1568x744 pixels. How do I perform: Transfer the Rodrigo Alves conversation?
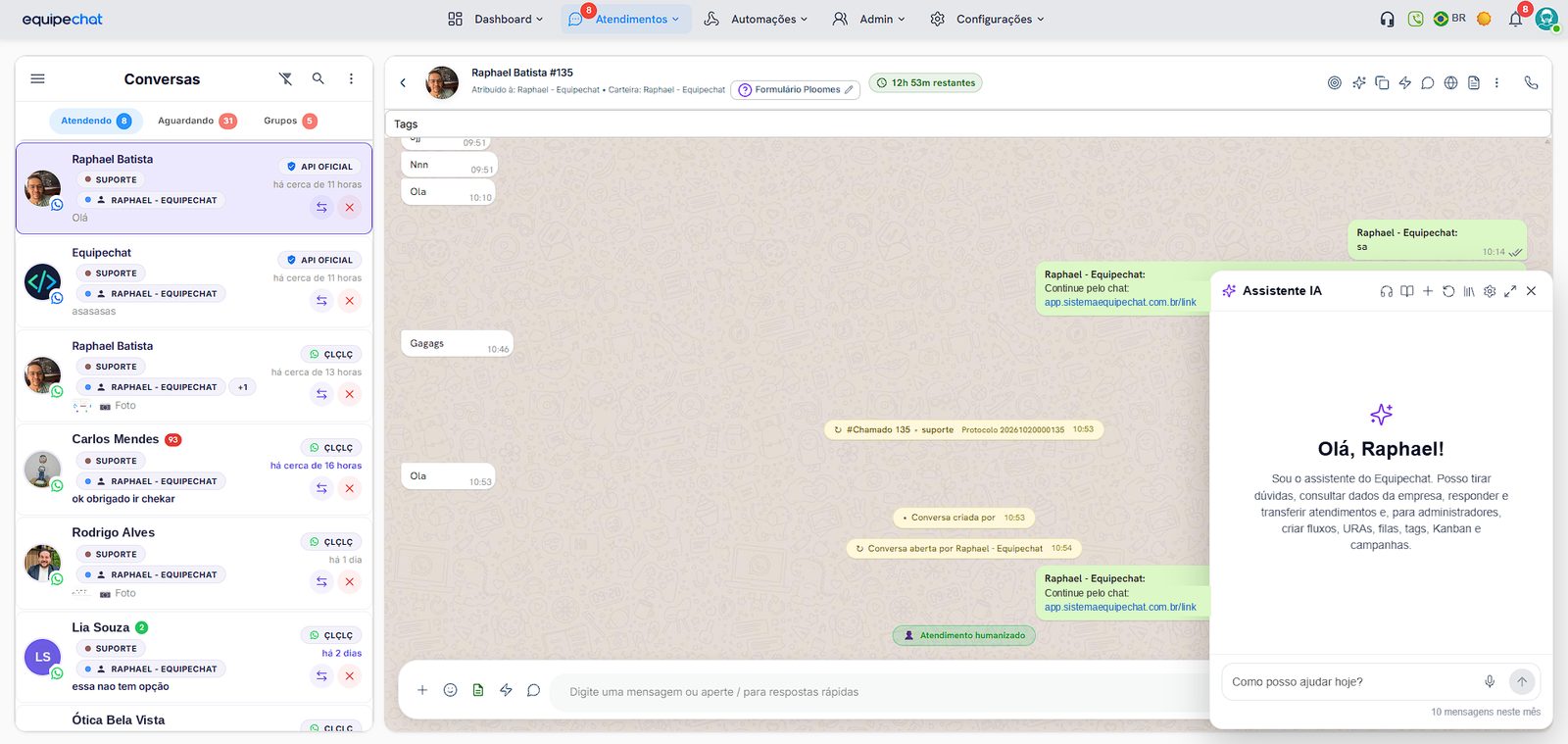(x=321, y=581)
